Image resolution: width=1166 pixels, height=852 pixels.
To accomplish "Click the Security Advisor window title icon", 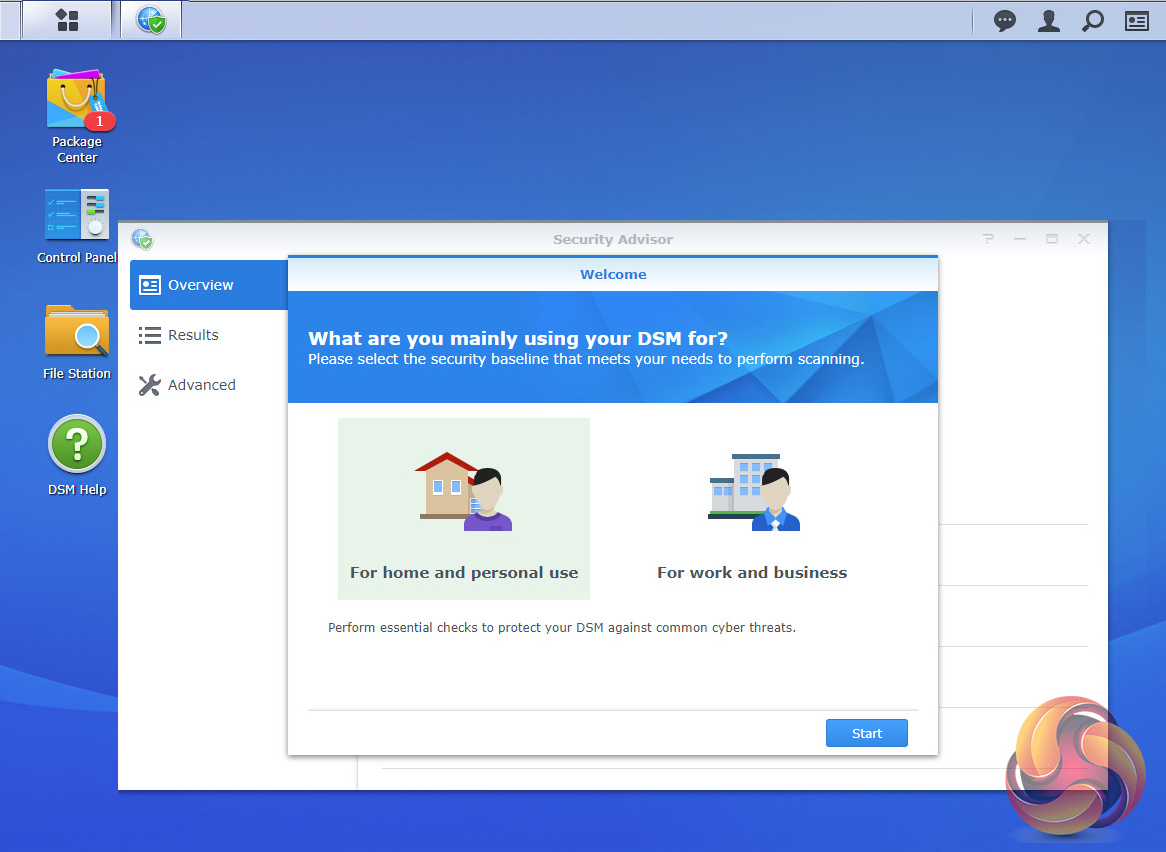I will 142,239.
